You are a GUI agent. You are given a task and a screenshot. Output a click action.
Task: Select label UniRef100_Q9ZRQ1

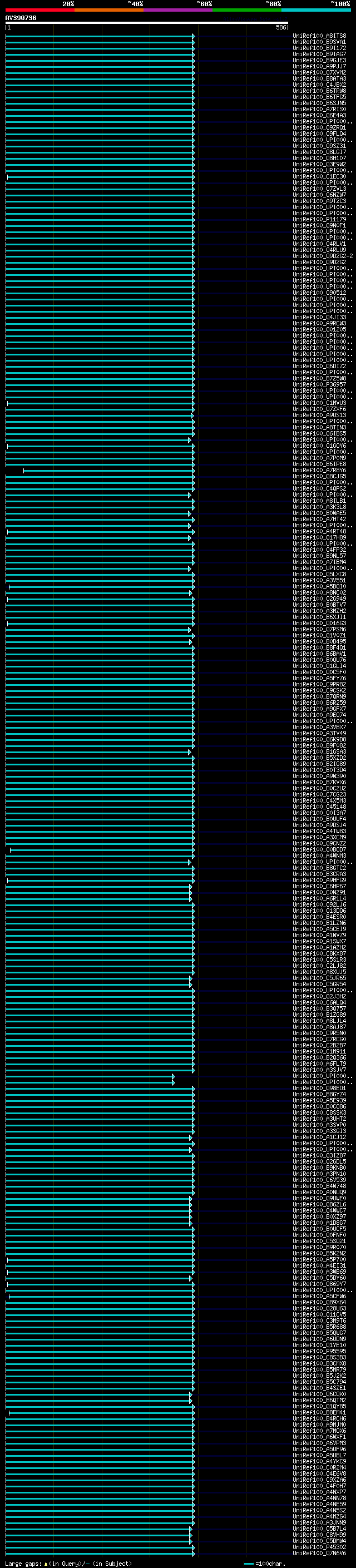tap(319, 128)
